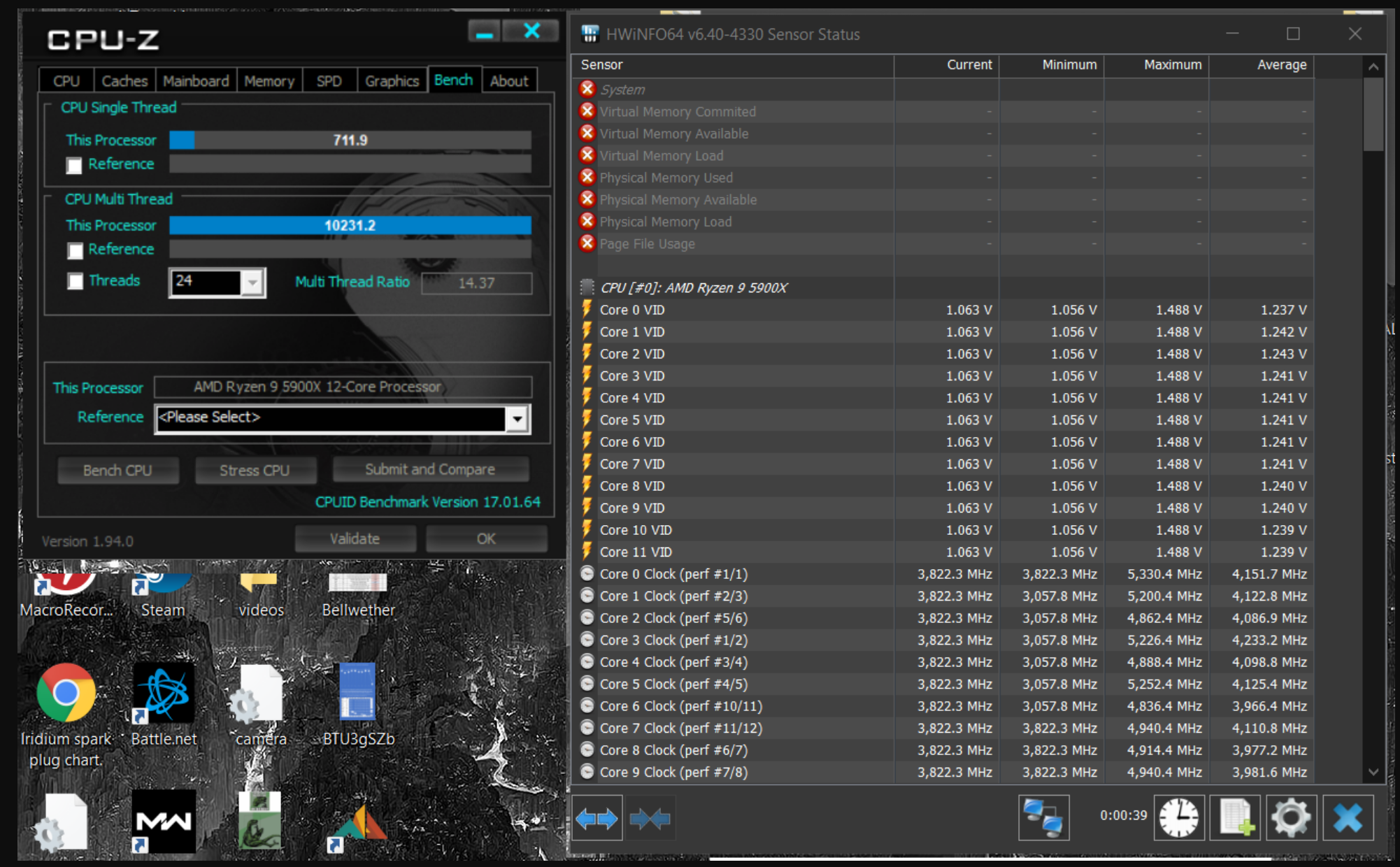
Task: Open the MW game shortcut on desktop
Action: pyautogui.click(x=164, y=822)
